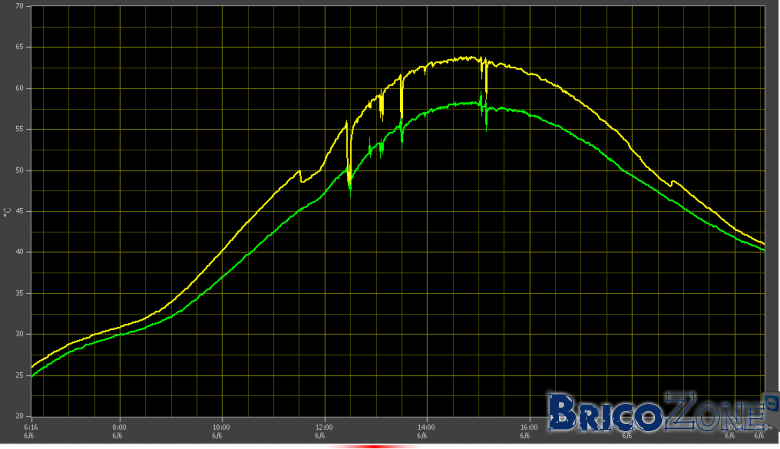Click the 30 value on the temperature axis
Viewport: 780px width, 449px height.
pos(19,334)
